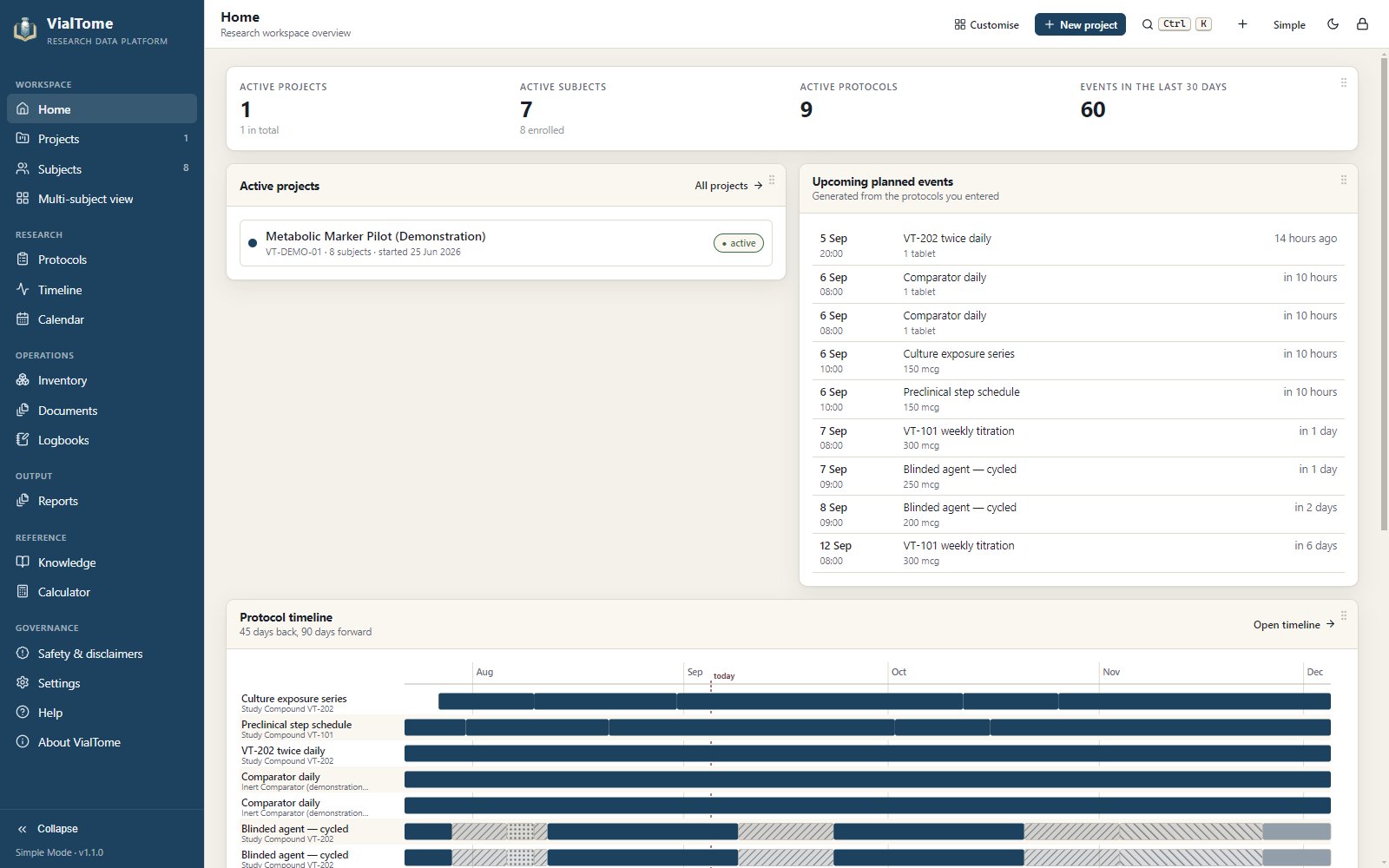Click the Settings gear icon
The image size is (1389, 868).
[23, 682]
